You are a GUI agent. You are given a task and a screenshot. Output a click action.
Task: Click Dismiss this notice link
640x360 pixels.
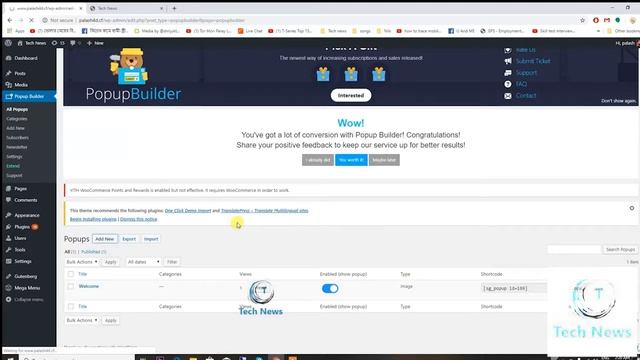[x=138, y=219]
